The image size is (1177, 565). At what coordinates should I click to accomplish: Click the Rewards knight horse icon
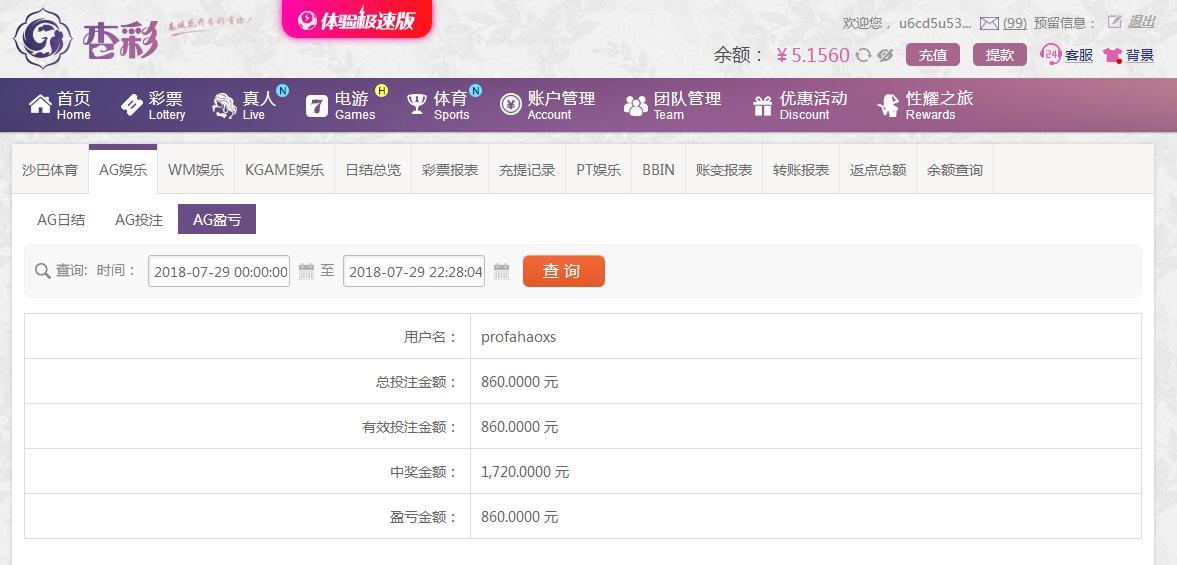(888, 106)
